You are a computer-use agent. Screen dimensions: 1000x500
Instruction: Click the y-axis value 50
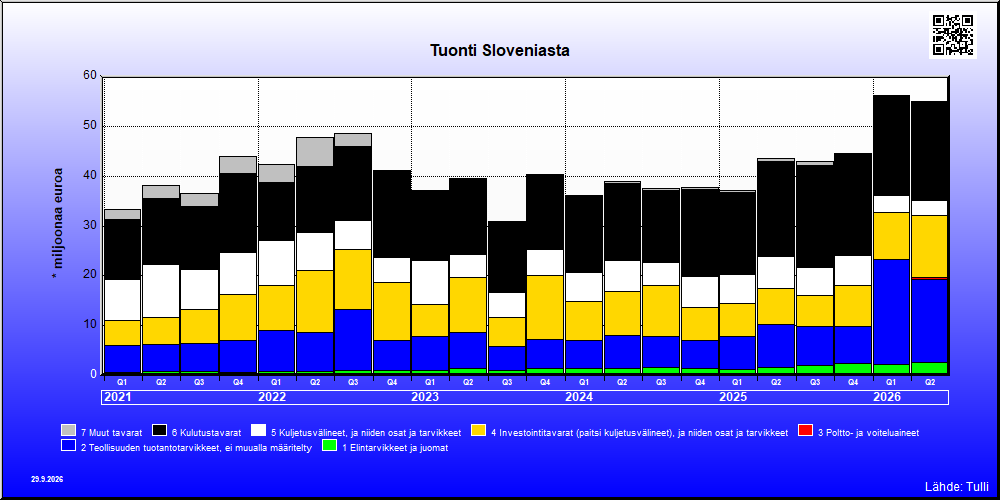pyautogui.click(x=90, y=126)
